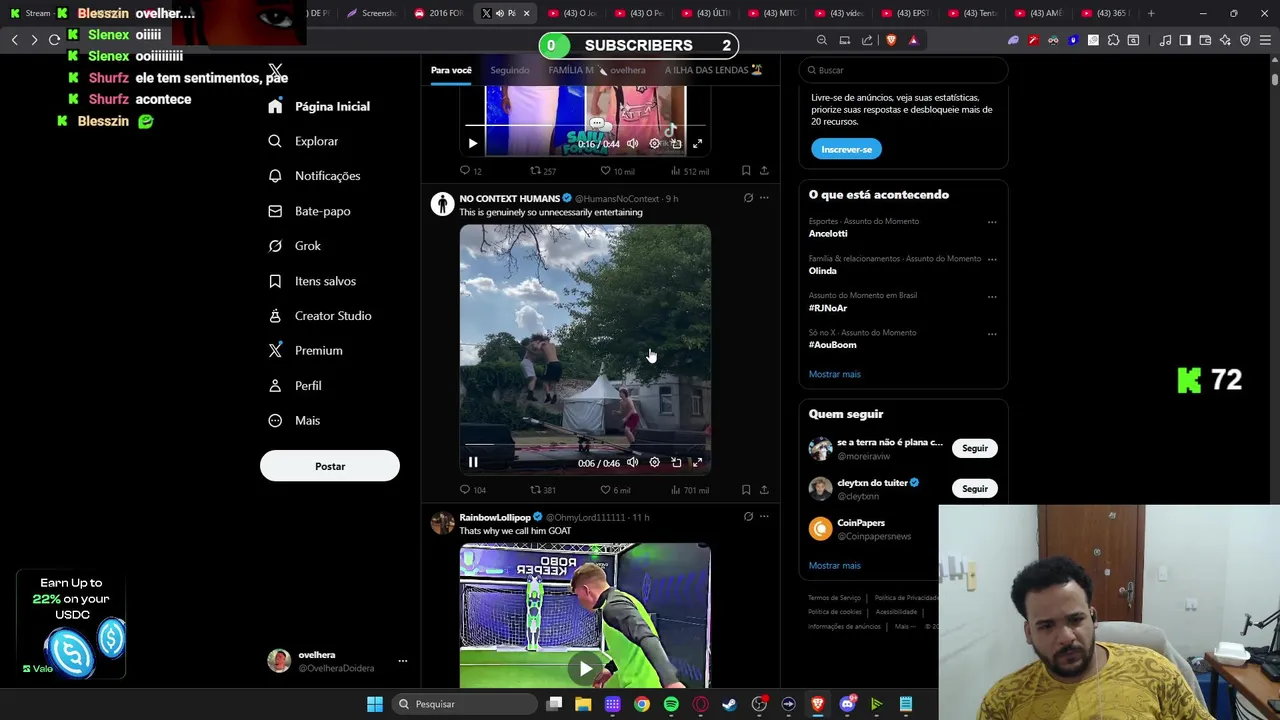1280x720 pixels.
Task: Open more options for #RJNoAr trend
Action: point(992,296)
